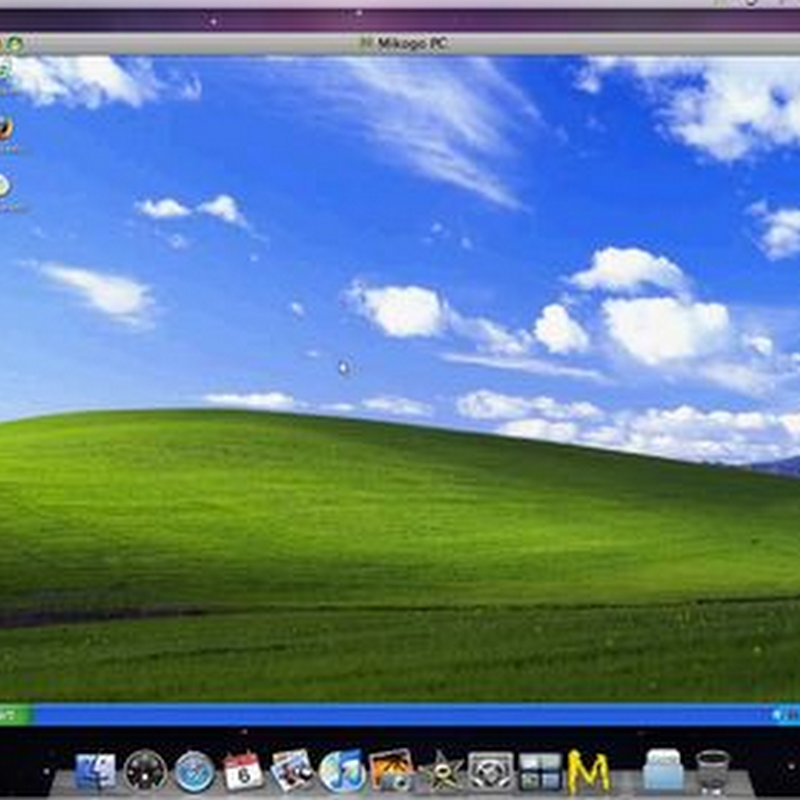
Task: Click the green zoom button of Mikogo PC window
Action: (15, 44)
